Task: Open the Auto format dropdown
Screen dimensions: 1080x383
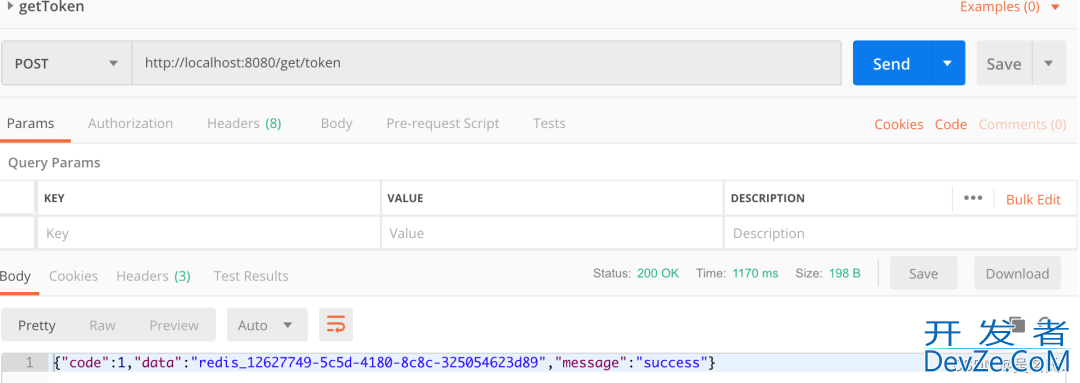Action: 267,325
